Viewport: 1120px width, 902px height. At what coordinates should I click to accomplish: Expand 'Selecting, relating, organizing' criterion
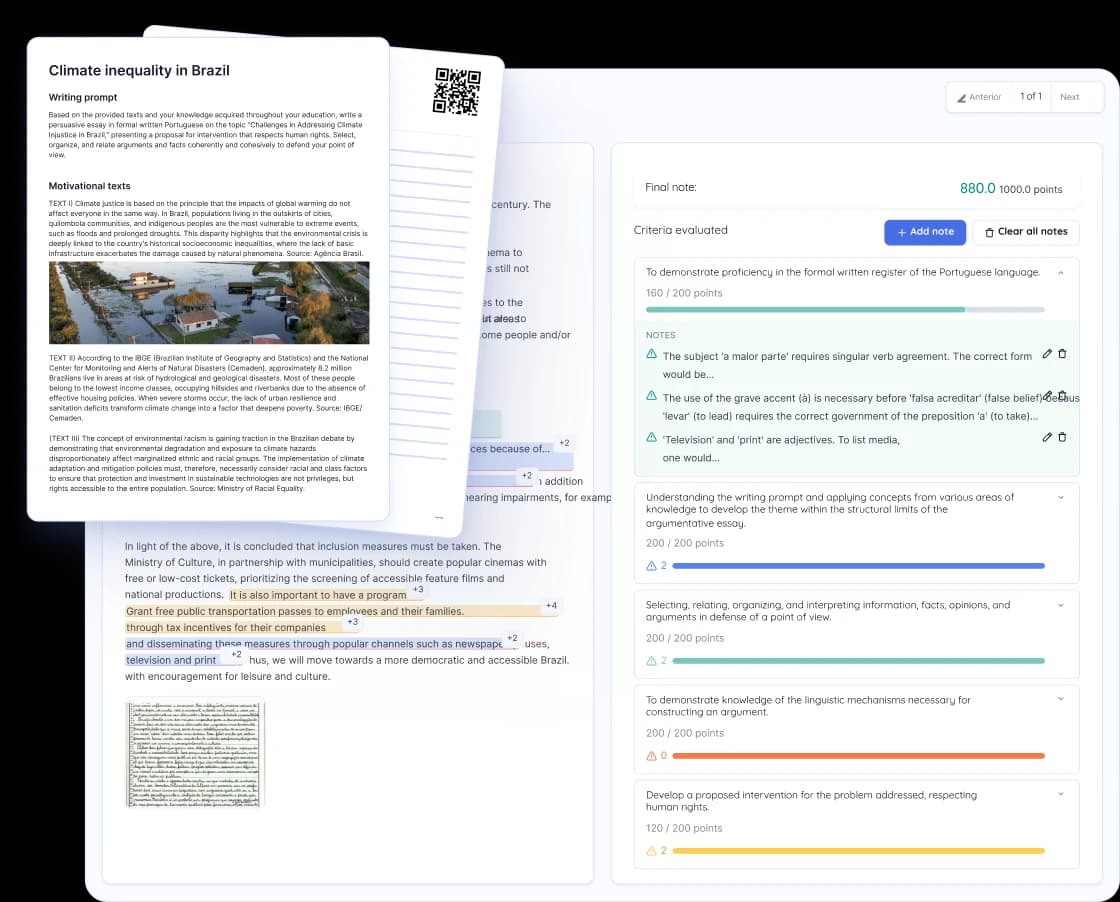(1061, 606)
